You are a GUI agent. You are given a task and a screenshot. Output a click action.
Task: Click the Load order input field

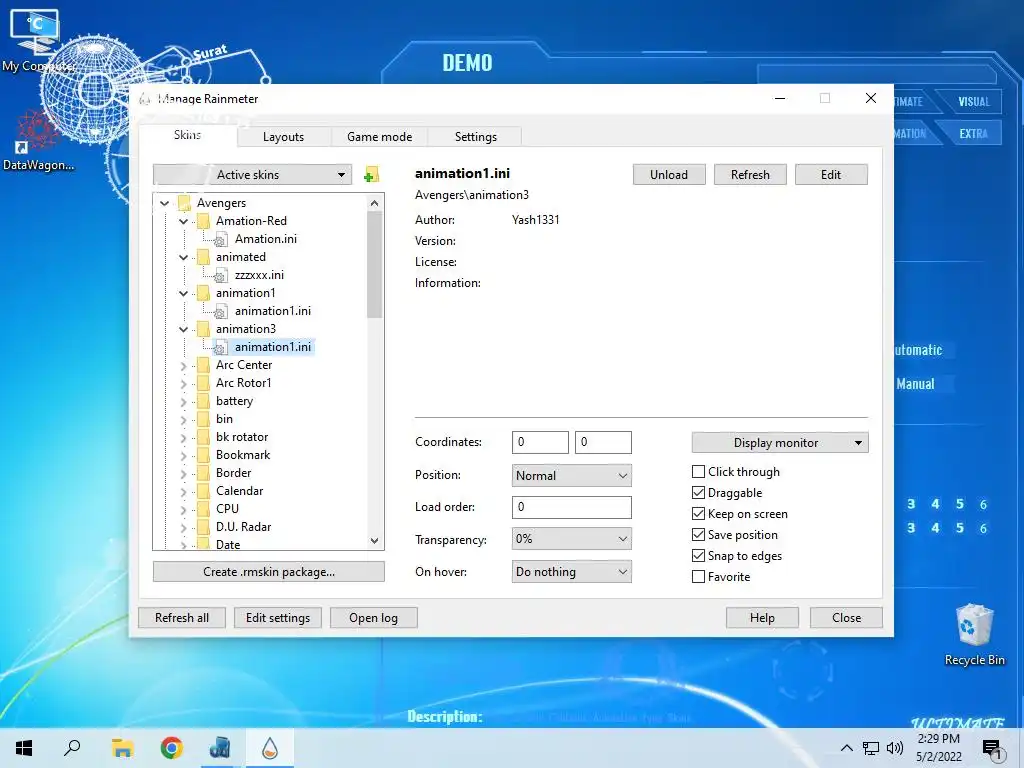571,507
